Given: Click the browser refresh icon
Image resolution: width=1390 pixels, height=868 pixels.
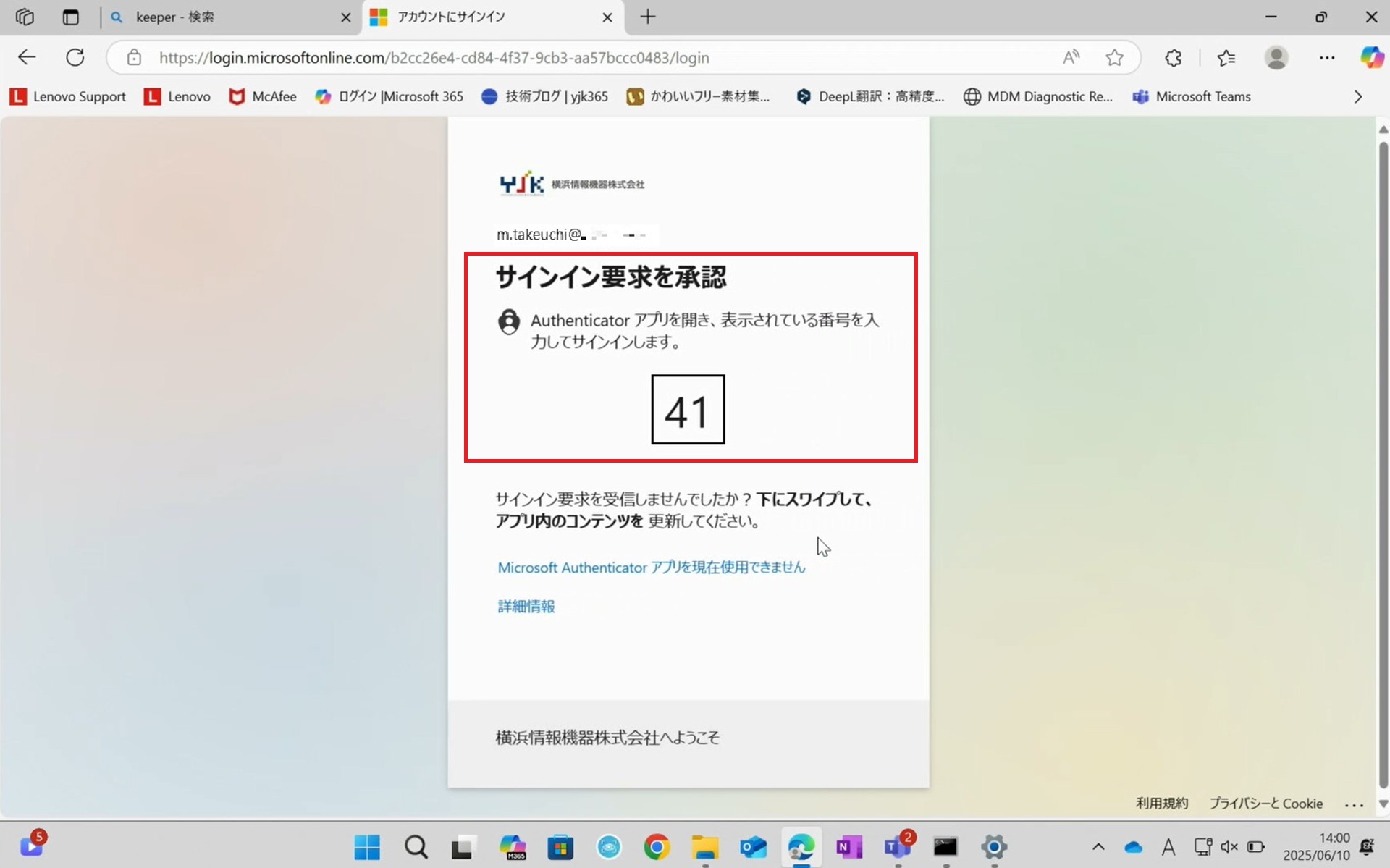Looking at the screenshot, I should [x=75, y=57].
